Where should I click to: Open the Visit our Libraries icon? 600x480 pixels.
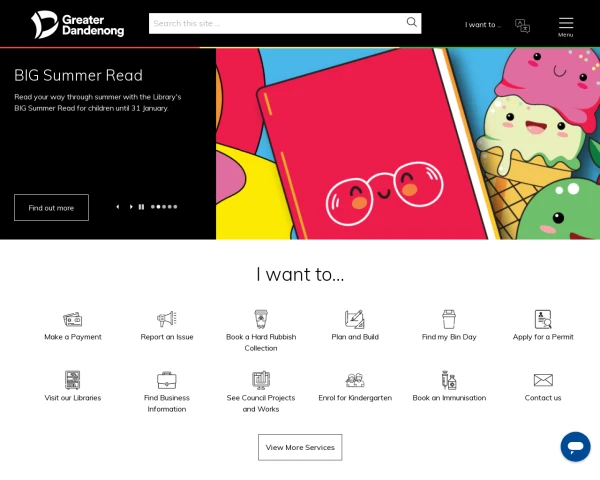[73, 380]
